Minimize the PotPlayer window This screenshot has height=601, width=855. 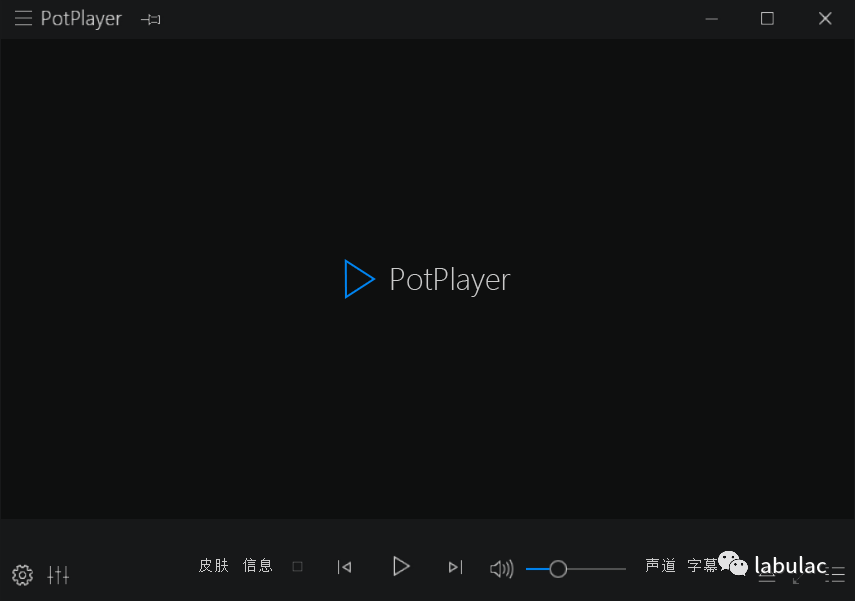tap(712, 19)
